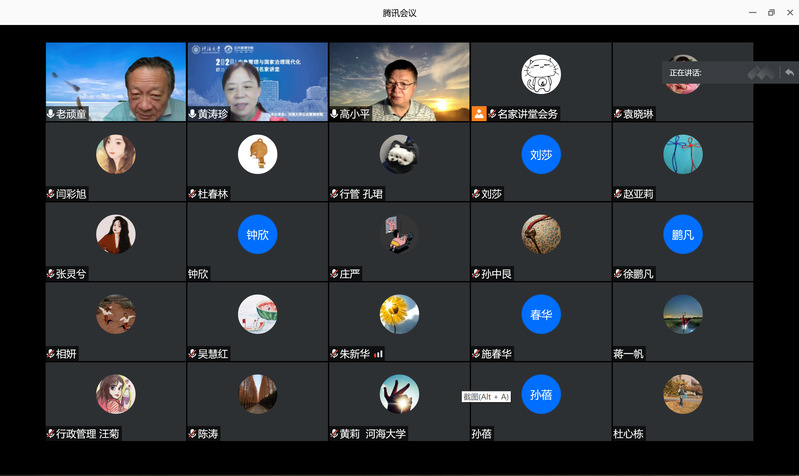Click the muted mic icon beside 闫彩旭

point(51,194)
